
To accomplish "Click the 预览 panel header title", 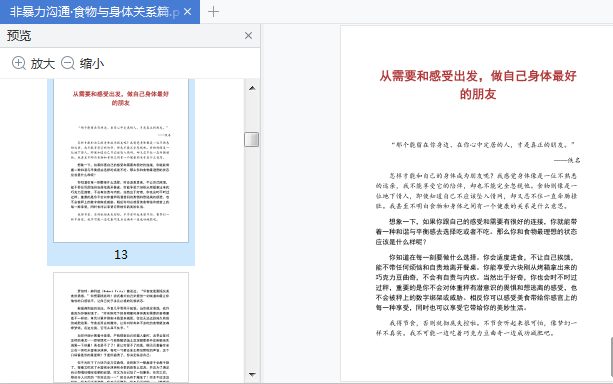I will (x=19, y=36).
